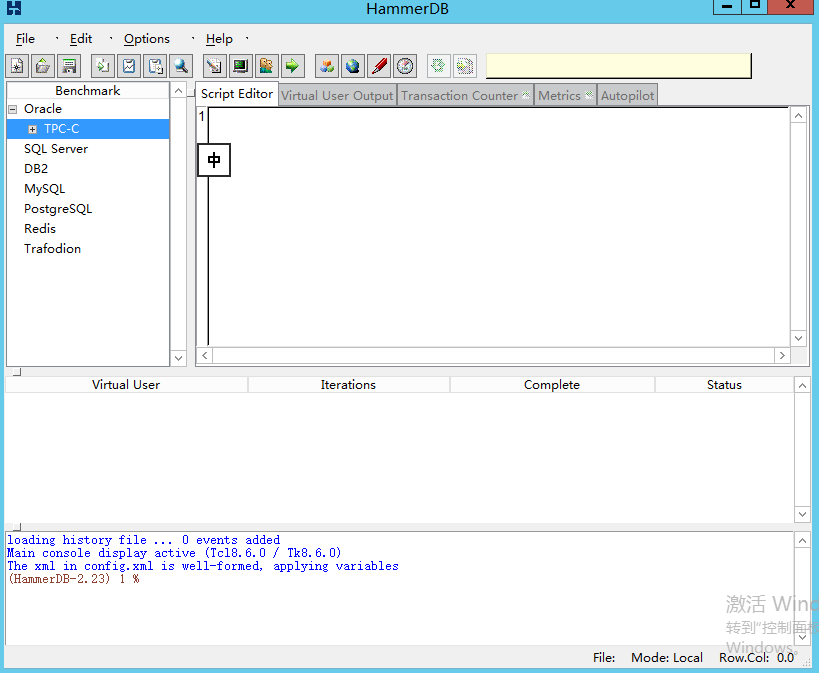Open the Options menu
819x673 pixels.
(x=146, y=38)
